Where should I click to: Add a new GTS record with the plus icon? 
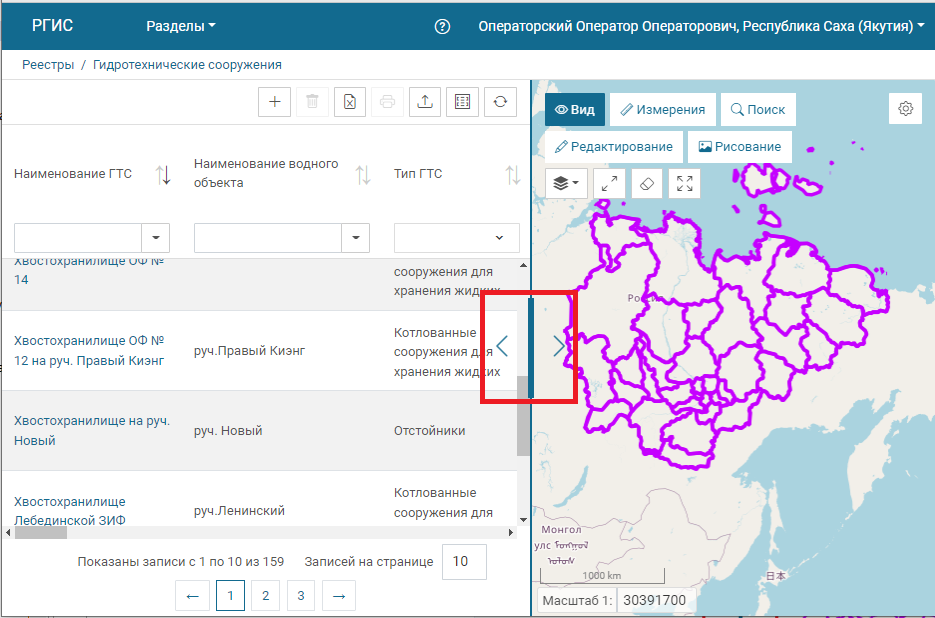pos(274,101)
